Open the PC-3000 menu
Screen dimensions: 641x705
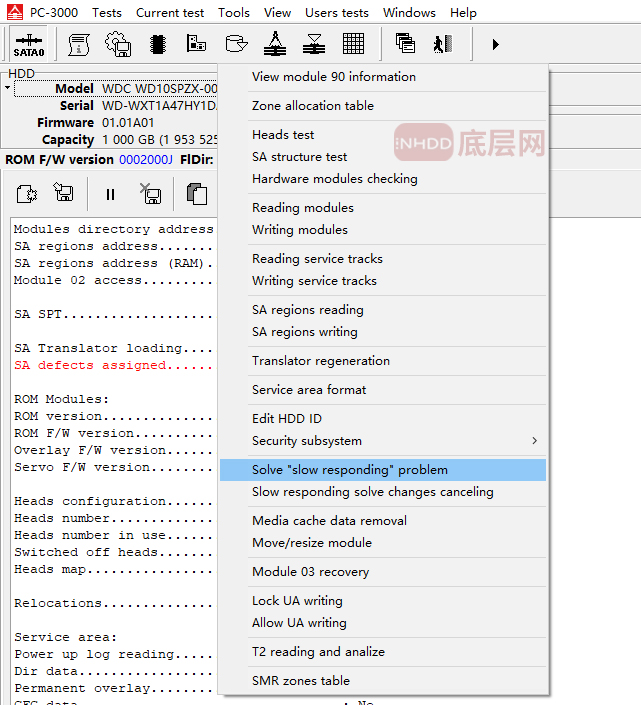click(54, 13)
